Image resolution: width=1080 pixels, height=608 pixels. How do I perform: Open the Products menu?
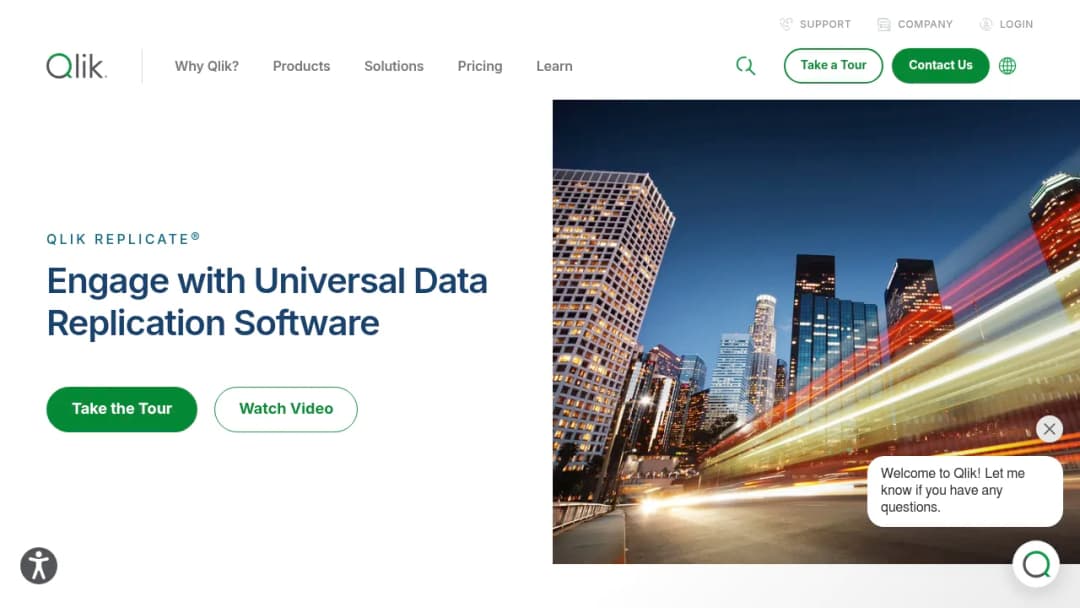[301, 66]
